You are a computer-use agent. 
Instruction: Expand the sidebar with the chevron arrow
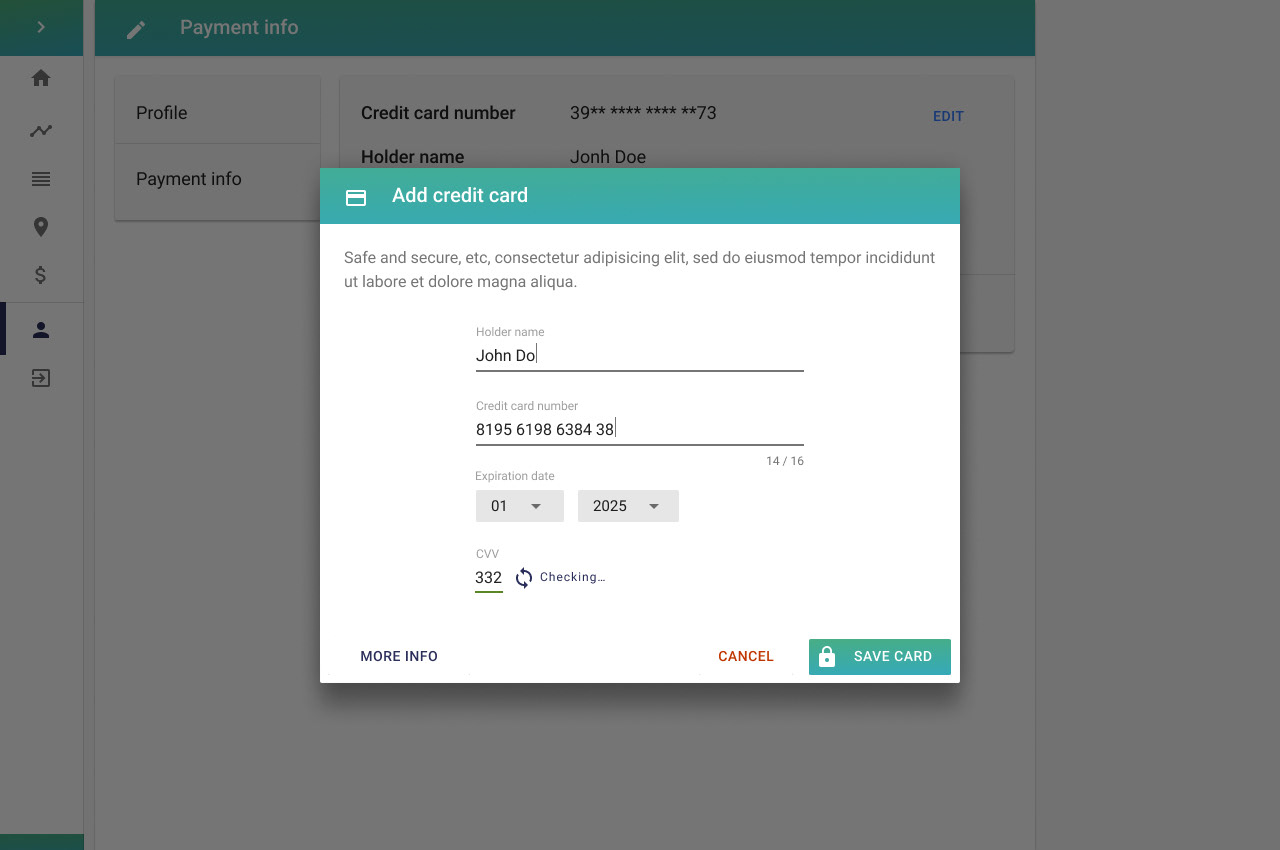(41, 27)
